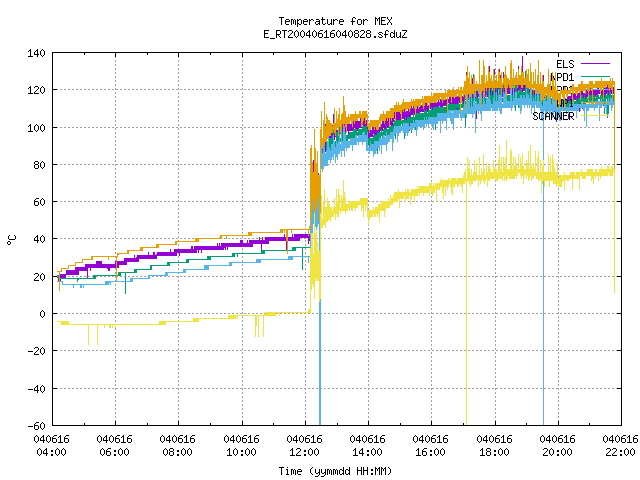This screenshot has width=640, height=480.
Task: Click the 140 y-axis tick label
Action: pos(36,53)
